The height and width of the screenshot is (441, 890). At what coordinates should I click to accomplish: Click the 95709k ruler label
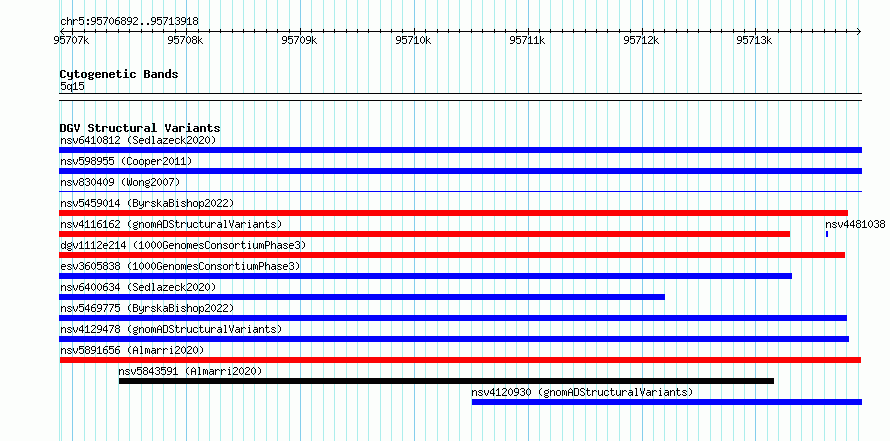(x=299, y=40)
